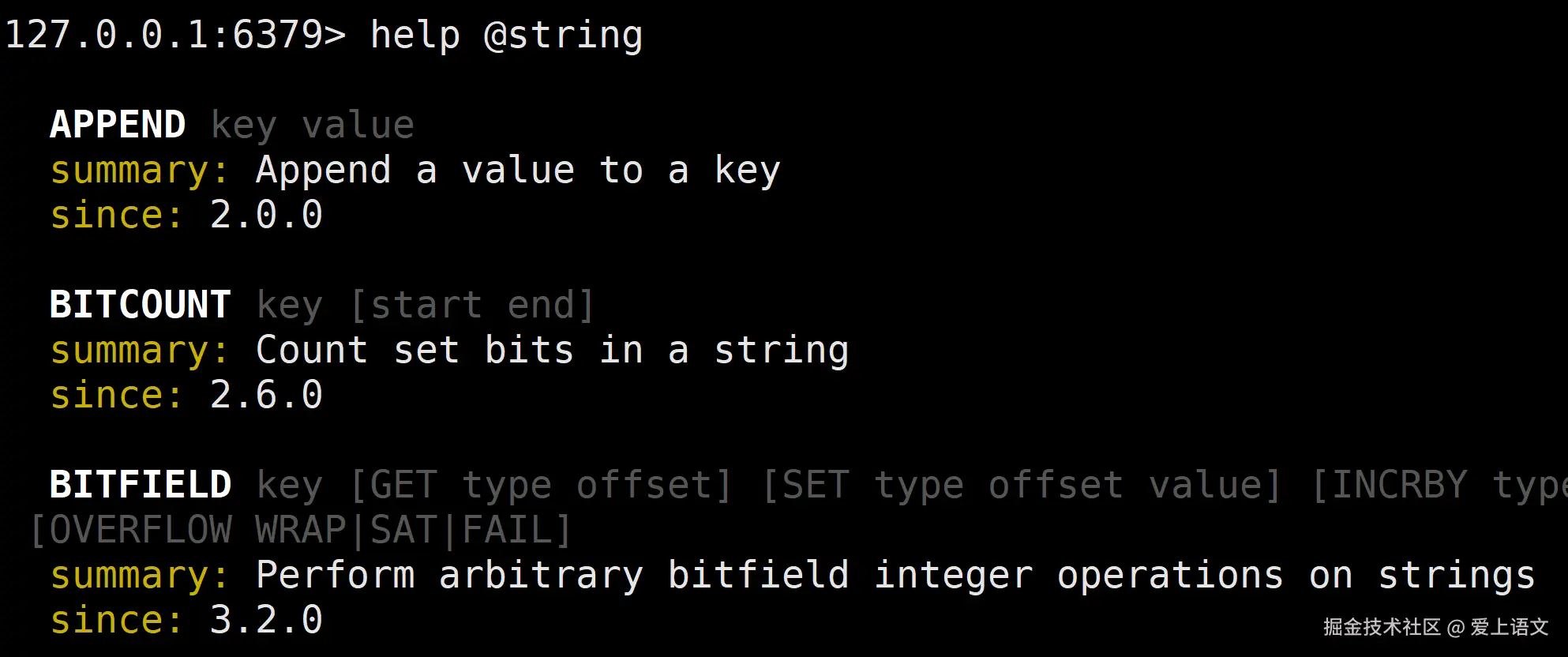
Task: Click the BITFIELD version number 3.2.0
Action: (x=266, y=620)
